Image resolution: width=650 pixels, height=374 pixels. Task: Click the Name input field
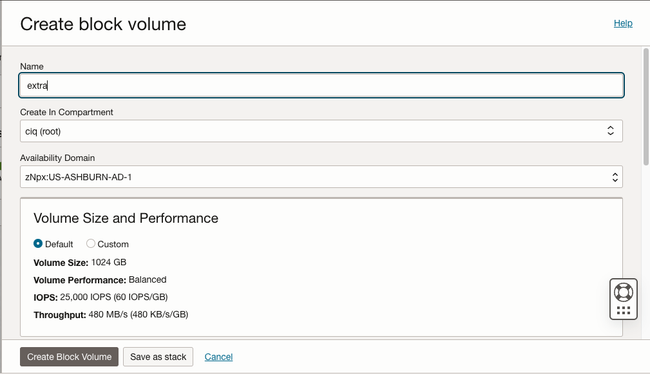(x=321, y=85)
